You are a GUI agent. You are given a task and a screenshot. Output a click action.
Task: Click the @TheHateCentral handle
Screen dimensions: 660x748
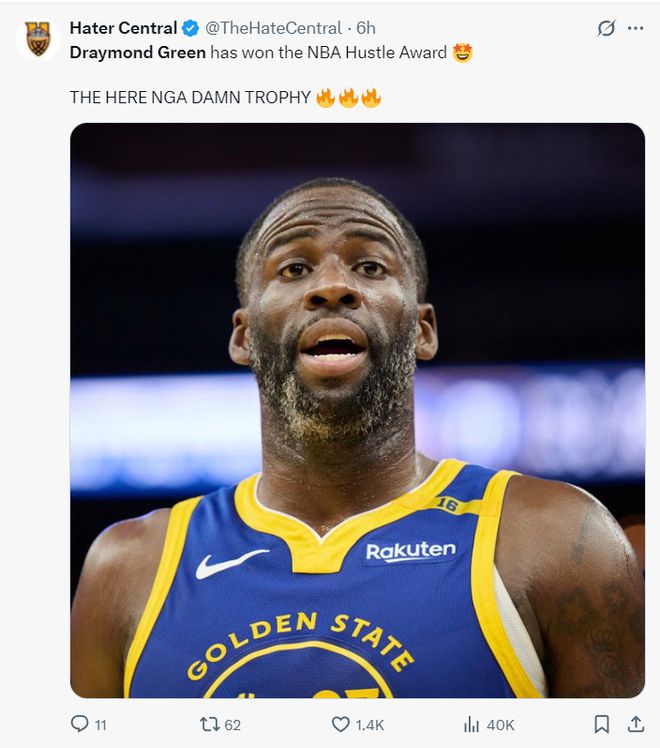[273, 28]
